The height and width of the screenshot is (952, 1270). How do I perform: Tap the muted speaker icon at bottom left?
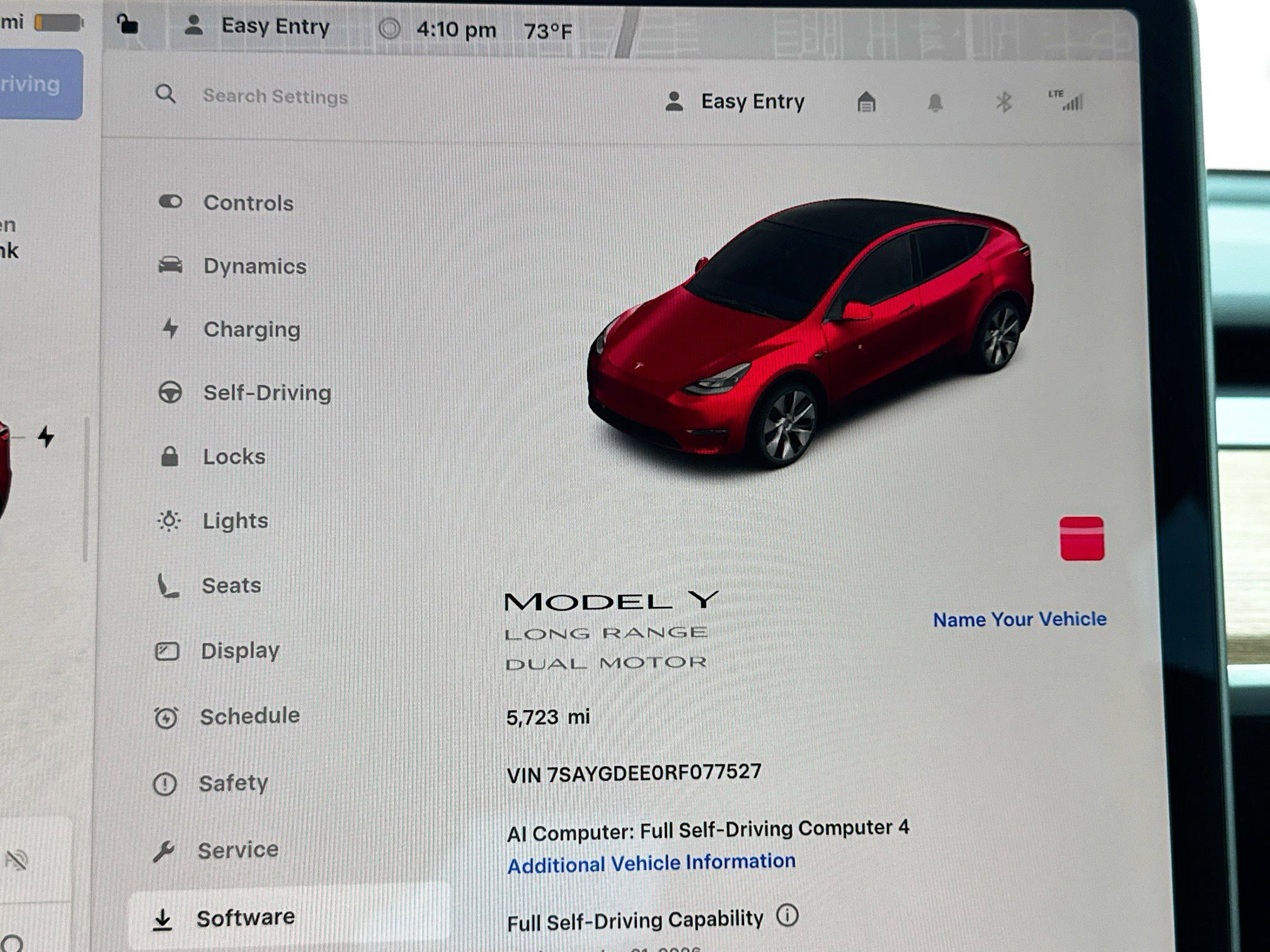(16, 859)
